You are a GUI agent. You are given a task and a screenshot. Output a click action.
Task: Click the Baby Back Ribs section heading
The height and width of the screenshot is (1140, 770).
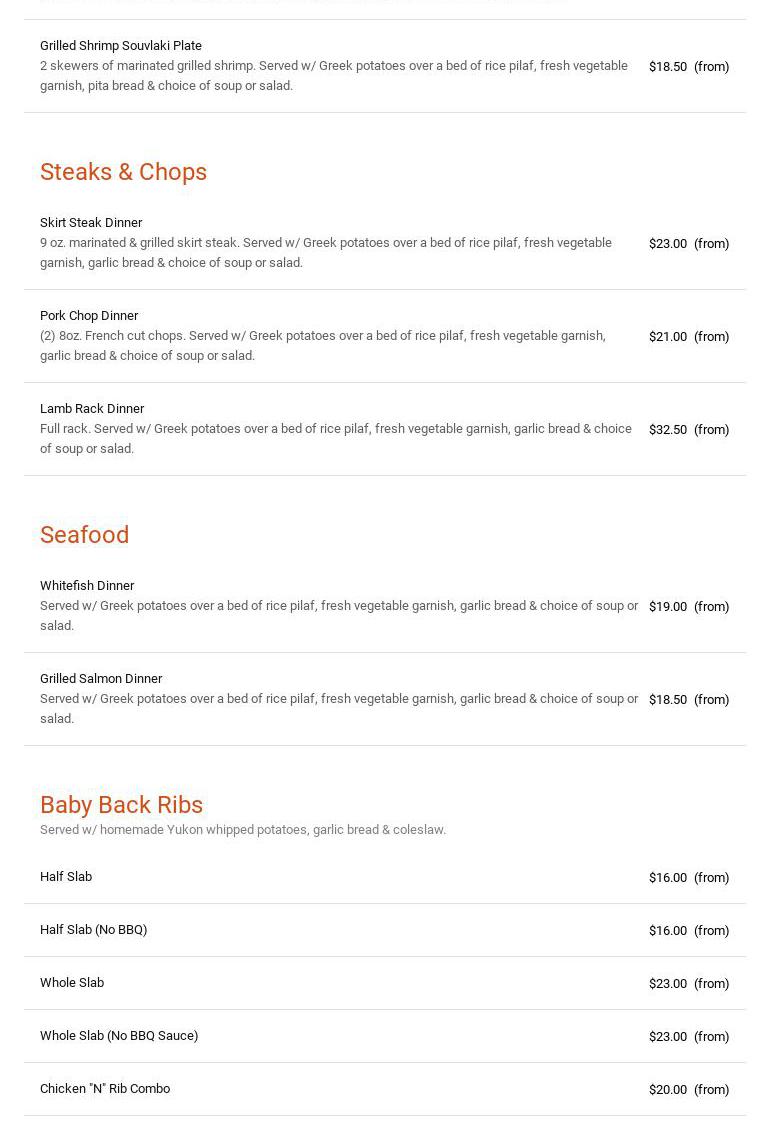pyautogui.click(x=122, y=805)
